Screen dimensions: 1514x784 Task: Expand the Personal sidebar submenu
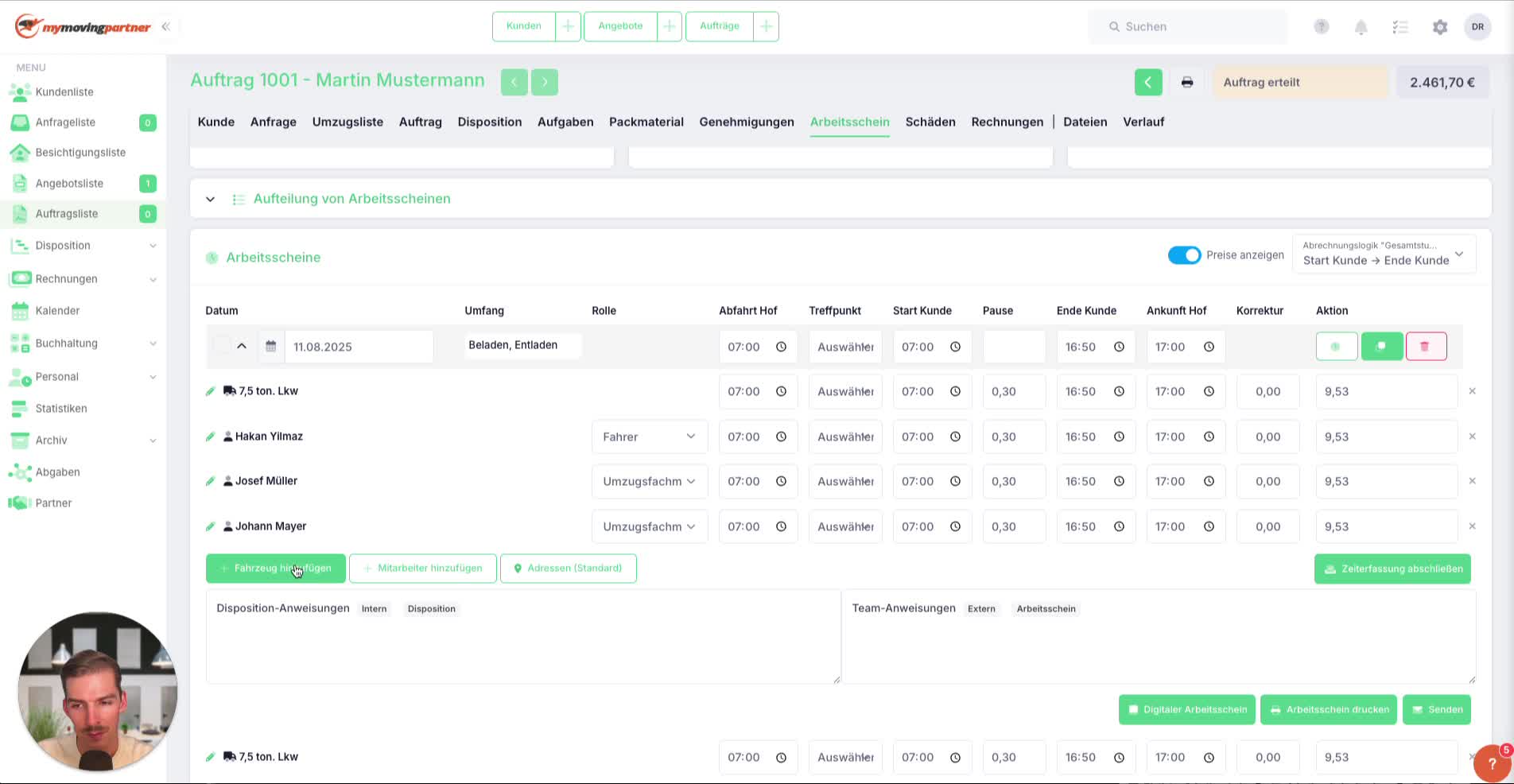point(153,377)
